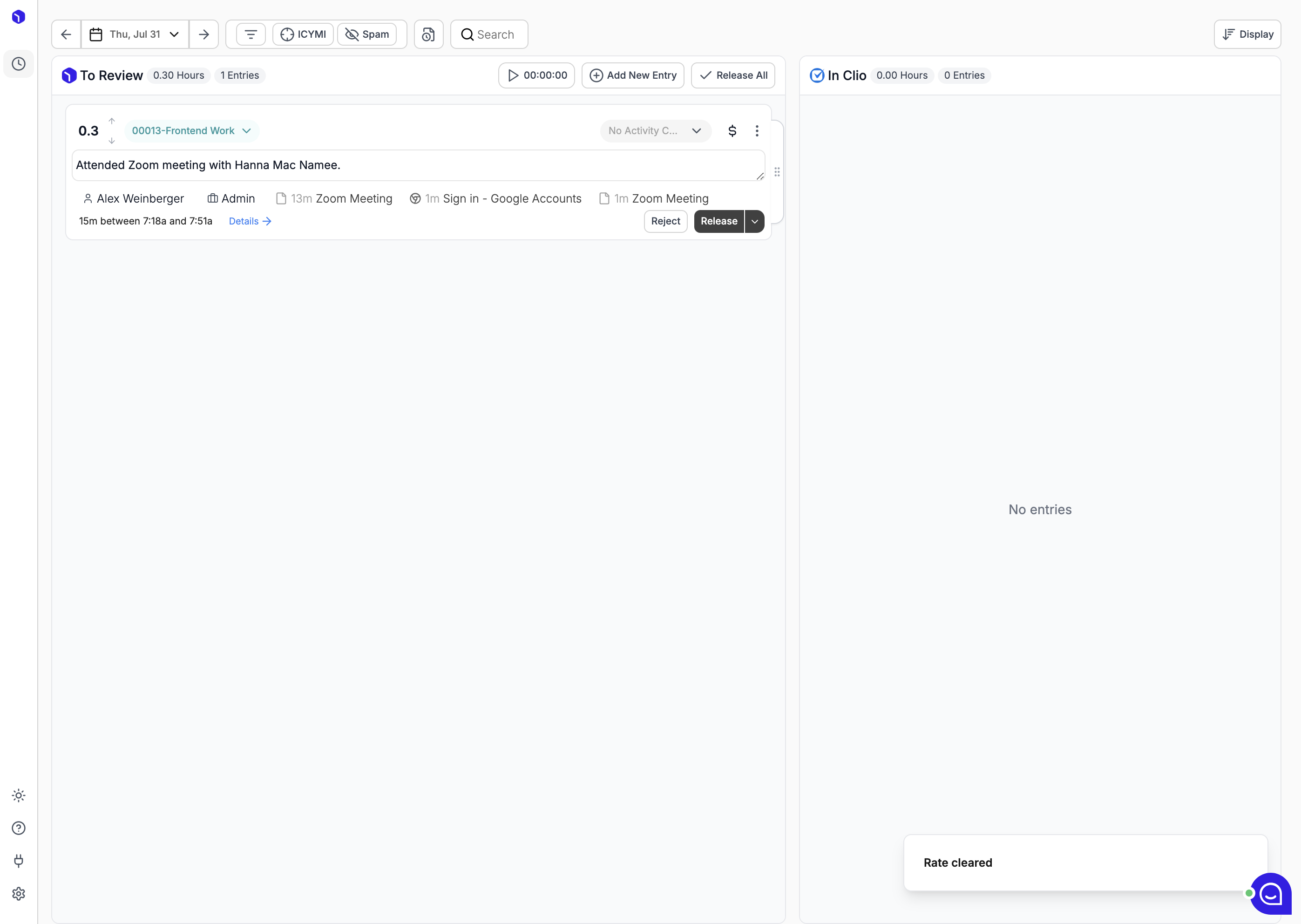Screen dimensions: 1301x924
Task: Click the Release All button
Action: 733,75
